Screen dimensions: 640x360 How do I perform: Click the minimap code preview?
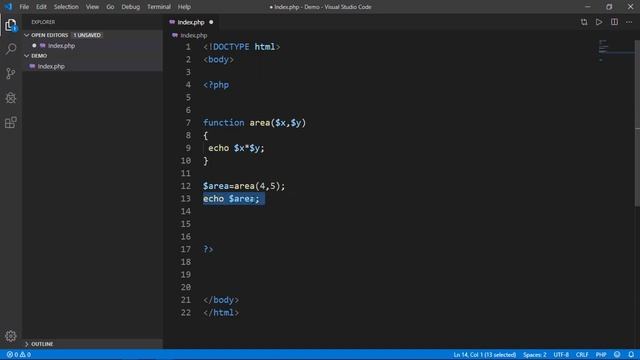[x=616, y=51]
